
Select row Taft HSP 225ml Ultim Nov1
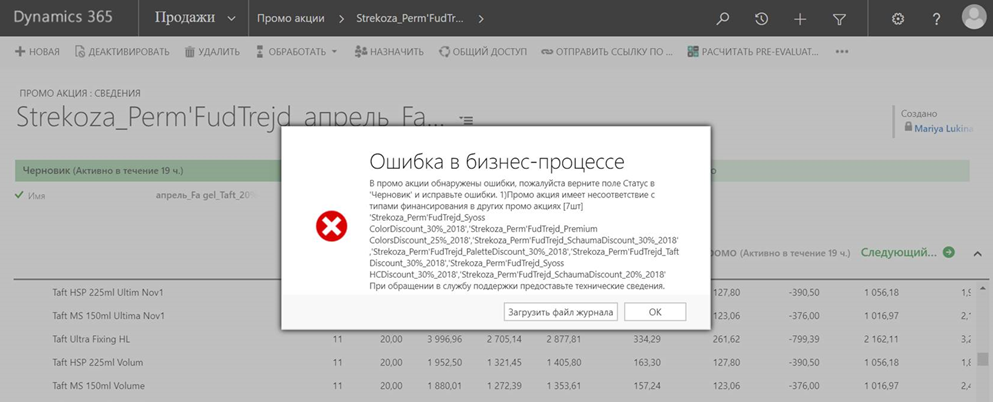108,293
